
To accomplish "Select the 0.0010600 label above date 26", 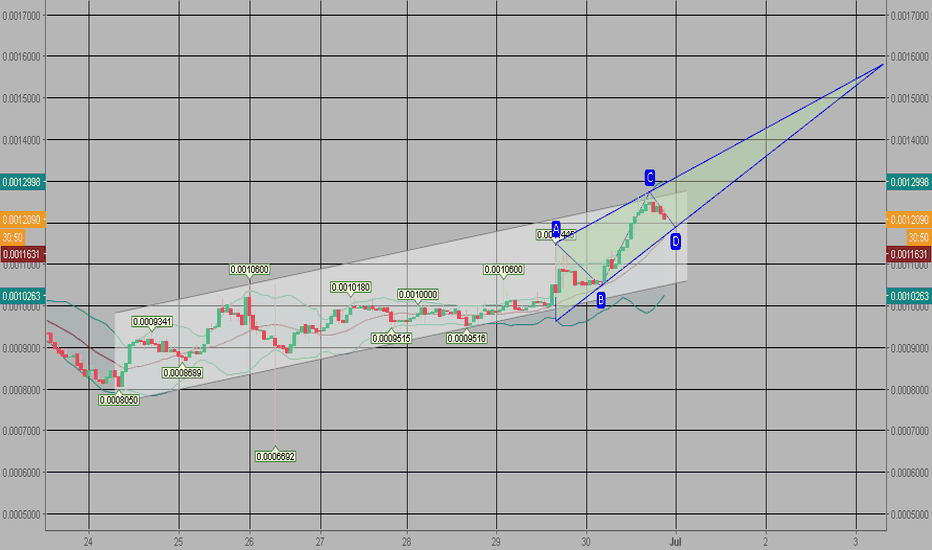I will coord(250,269).
